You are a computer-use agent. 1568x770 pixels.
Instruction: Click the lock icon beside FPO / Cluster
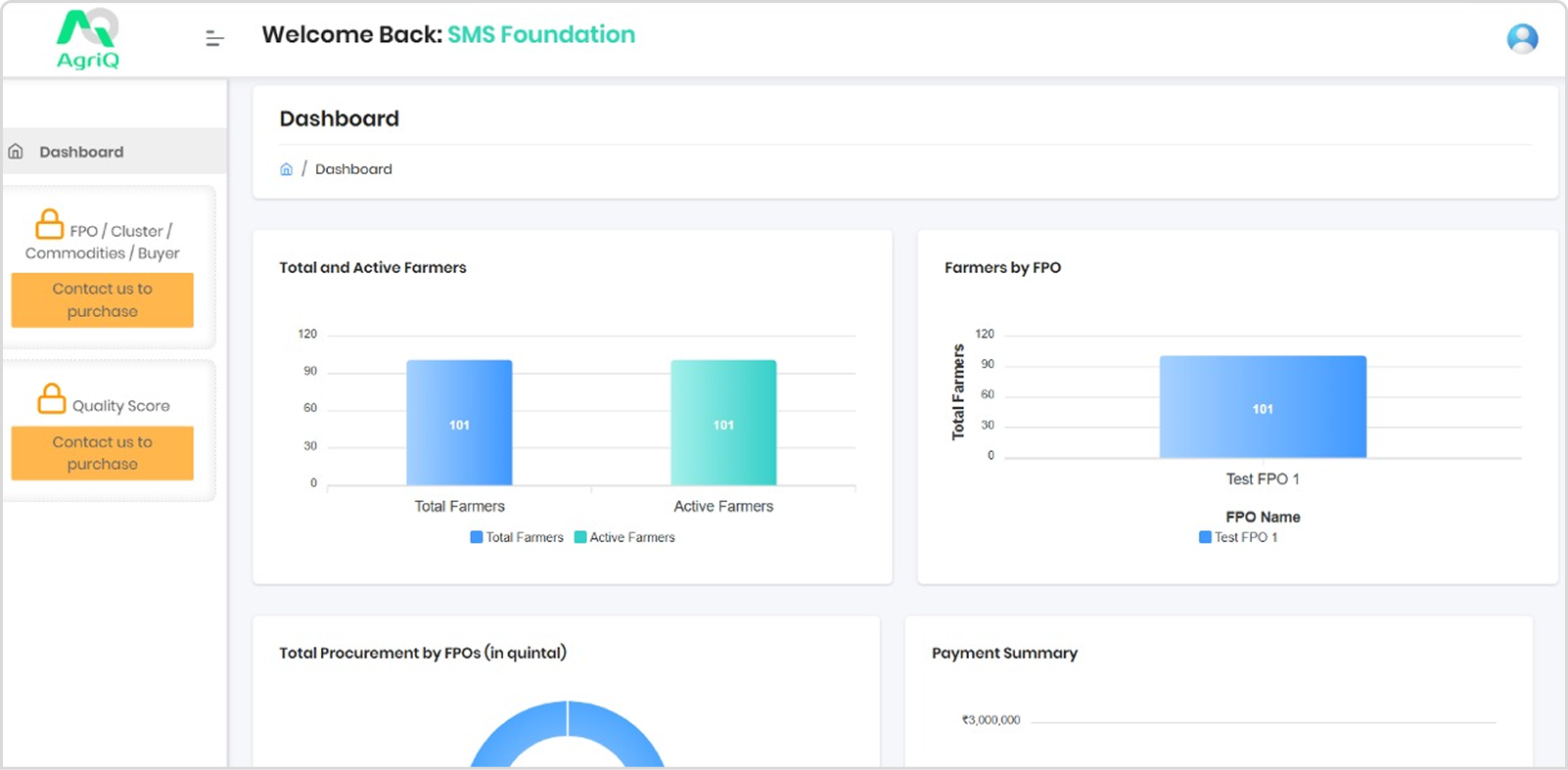(49, 225)
